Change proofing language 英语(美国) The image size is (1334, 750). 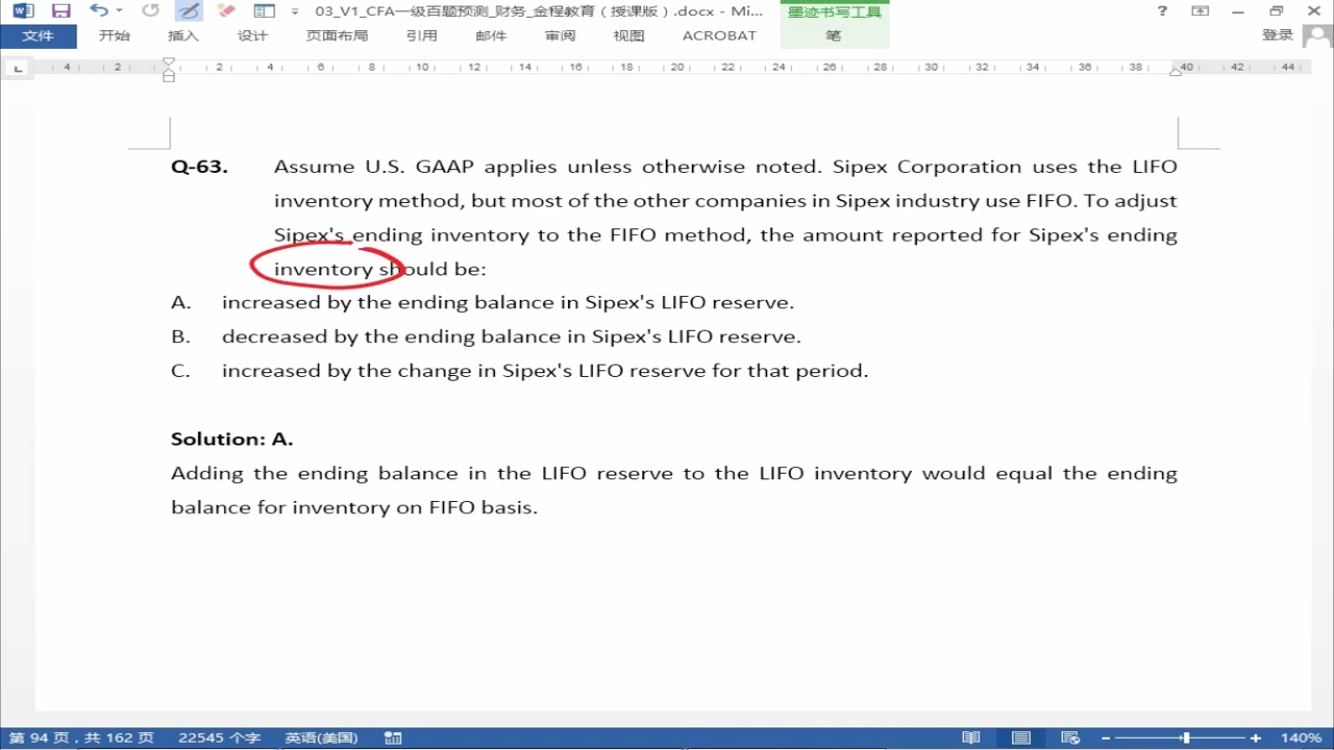point(321,738)
